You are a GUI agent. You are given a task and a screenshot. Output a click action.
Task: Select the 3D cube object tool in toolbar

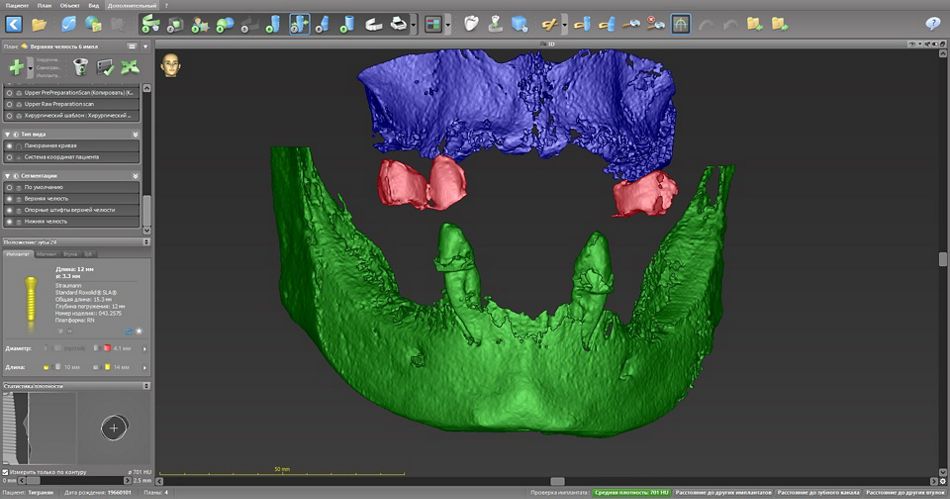(x=175, y=24)
